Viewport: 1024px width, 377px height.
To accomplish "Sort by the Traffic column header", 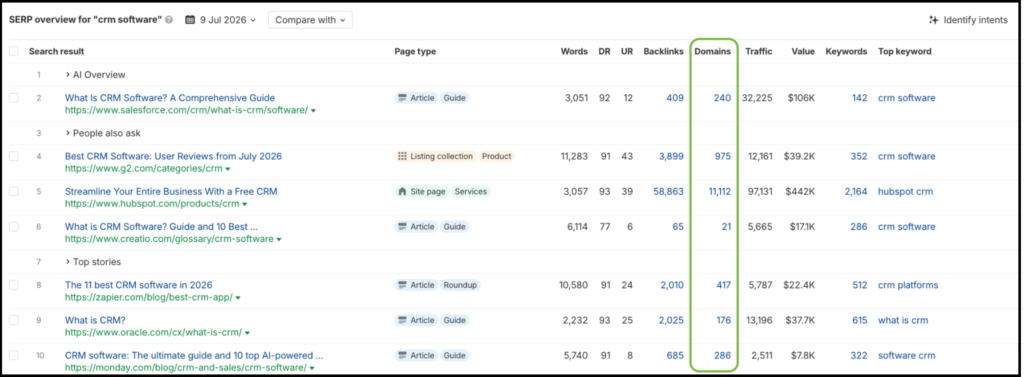I will click(x=759, y=51).
